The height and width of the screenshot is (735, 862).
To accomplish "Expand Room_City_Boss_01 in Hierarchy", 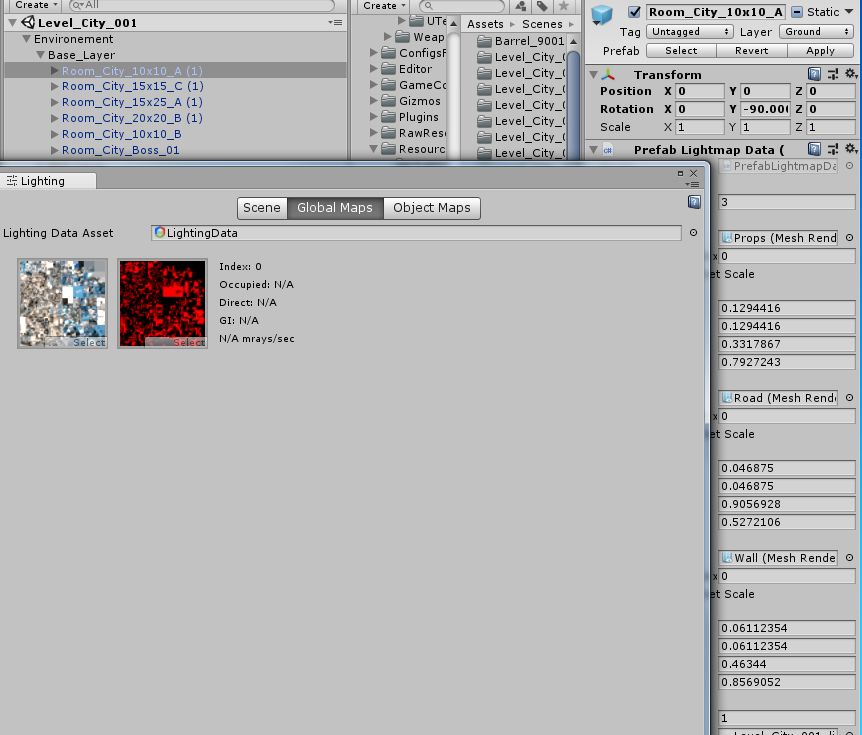I will [54, 150].
